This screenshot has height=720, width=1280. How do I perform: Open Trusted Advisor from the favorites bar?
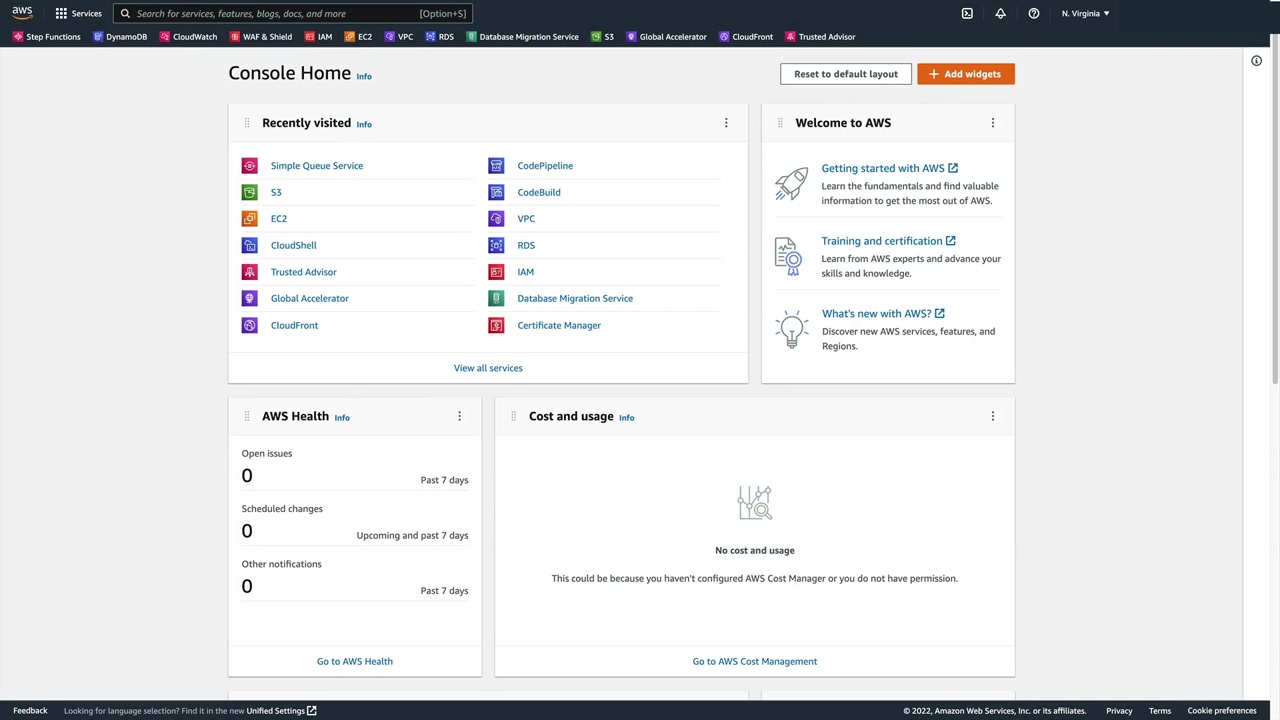[x=820, y=37]
